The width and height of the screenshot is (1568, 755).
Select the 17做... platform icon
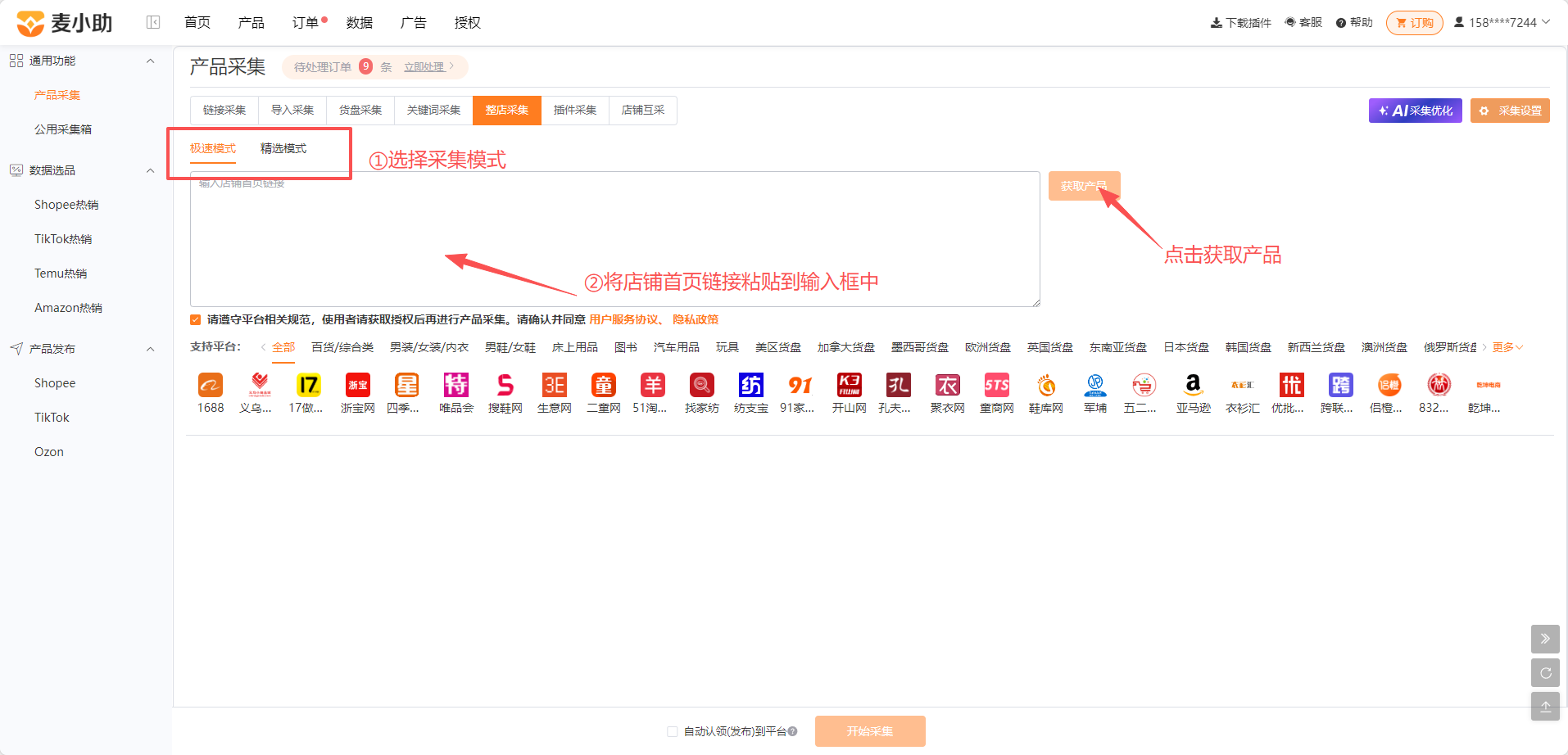[309, 385]
